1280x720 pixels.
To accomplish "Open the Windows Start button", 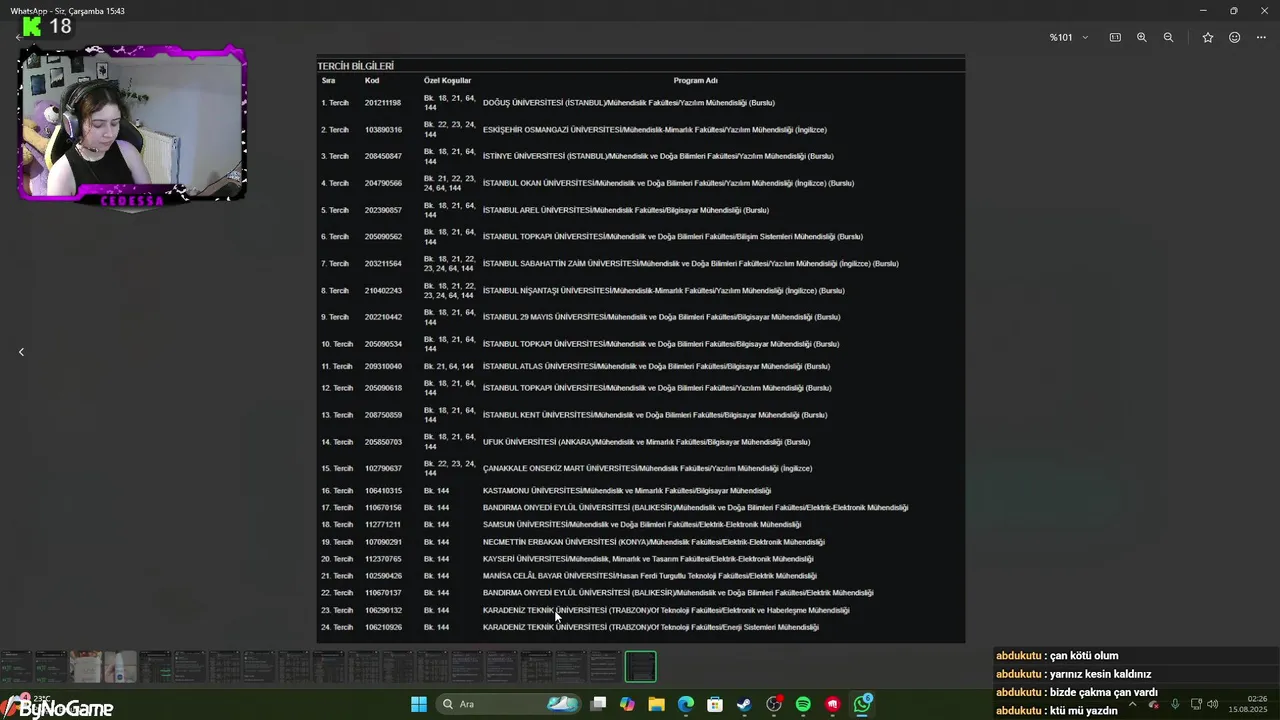I will point(419,704).
